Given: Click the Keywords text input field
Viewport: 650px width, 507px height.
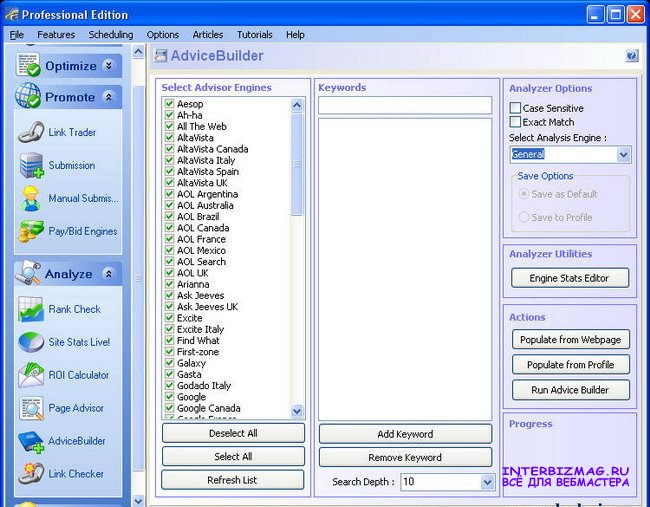Looking at the screenshot, I should tap(405, 105).
